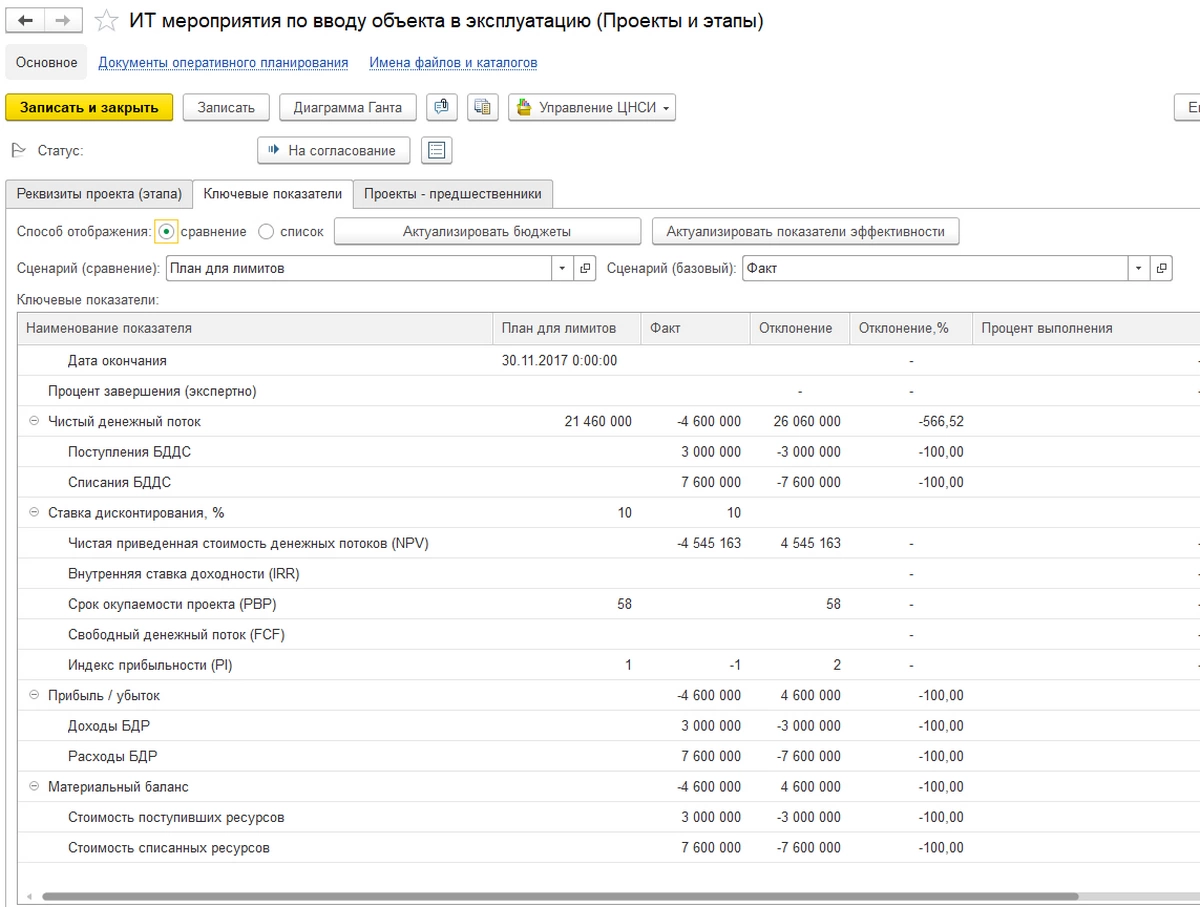1200x907 pixels.
Task: Collapse the Прибыль / убыток group
Action: (35, 695)
